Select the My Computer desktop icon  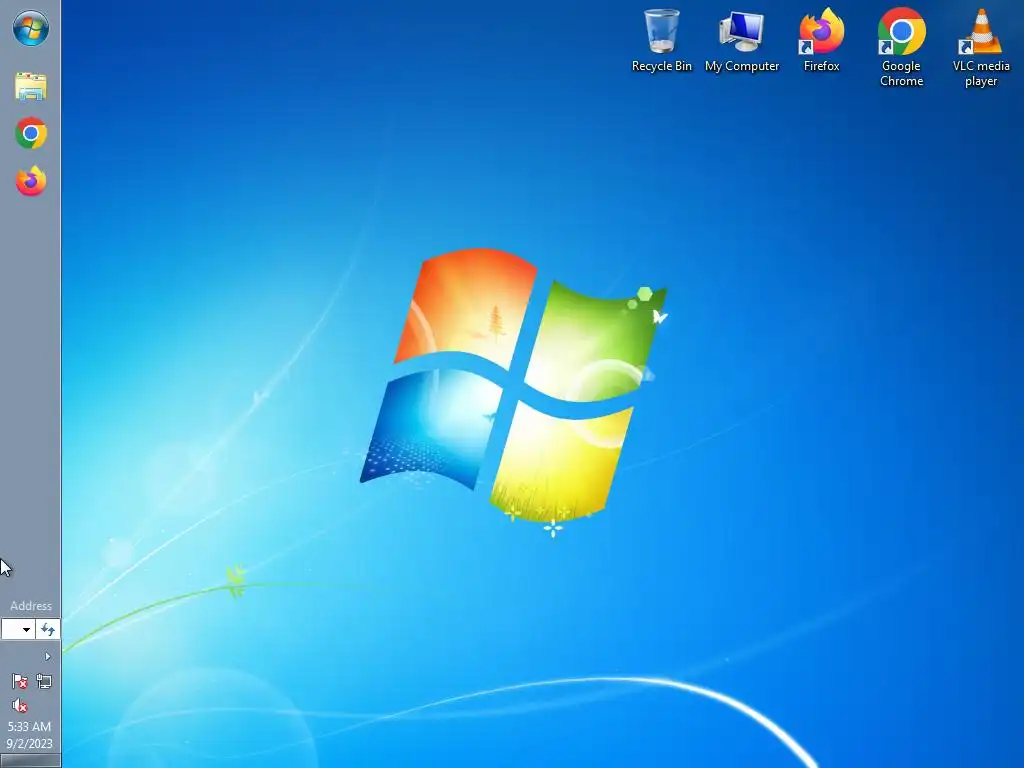coord(742,40)
